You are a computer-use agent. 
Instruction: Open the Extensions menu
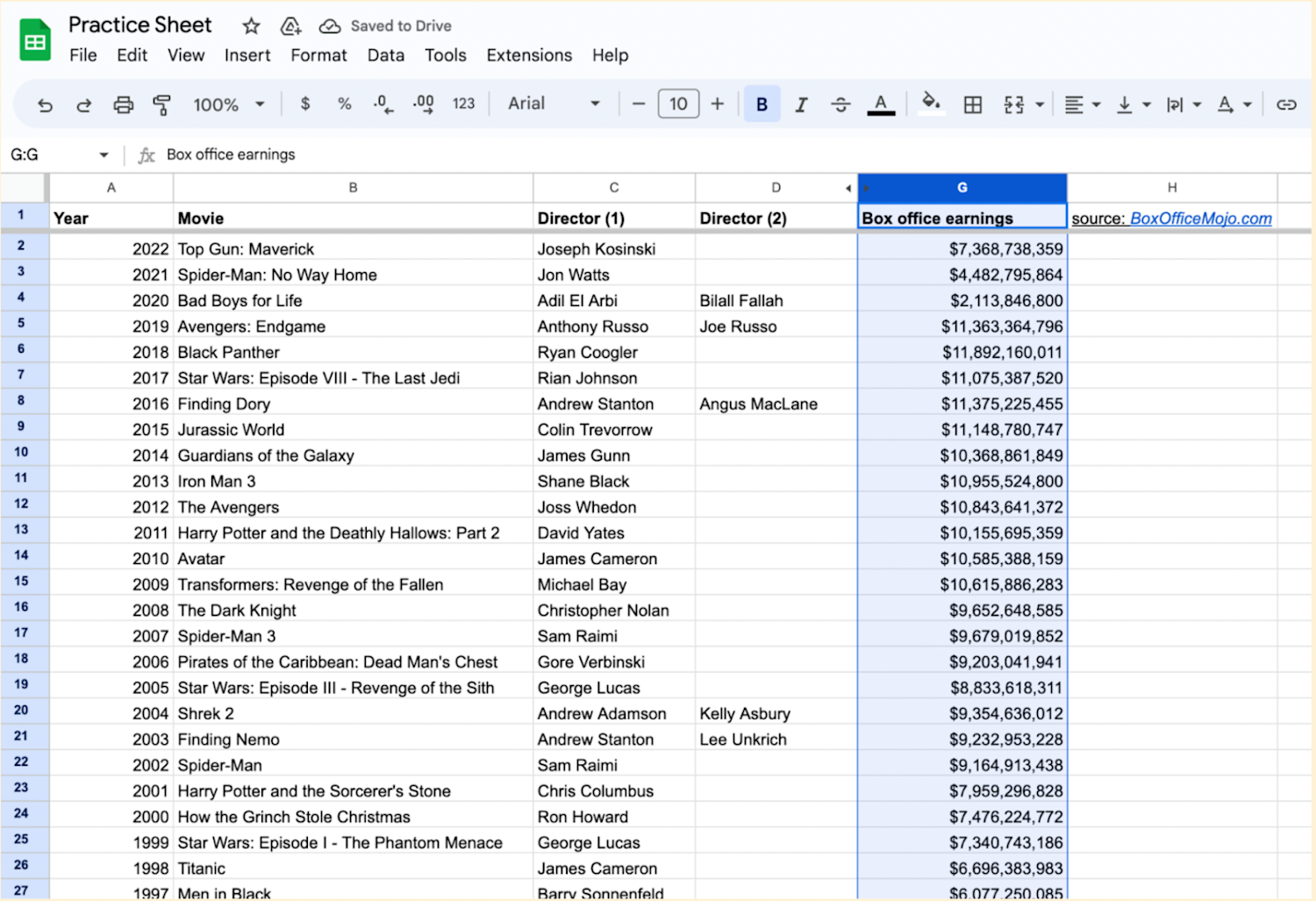pyautogui.click(x=529, y=55)
